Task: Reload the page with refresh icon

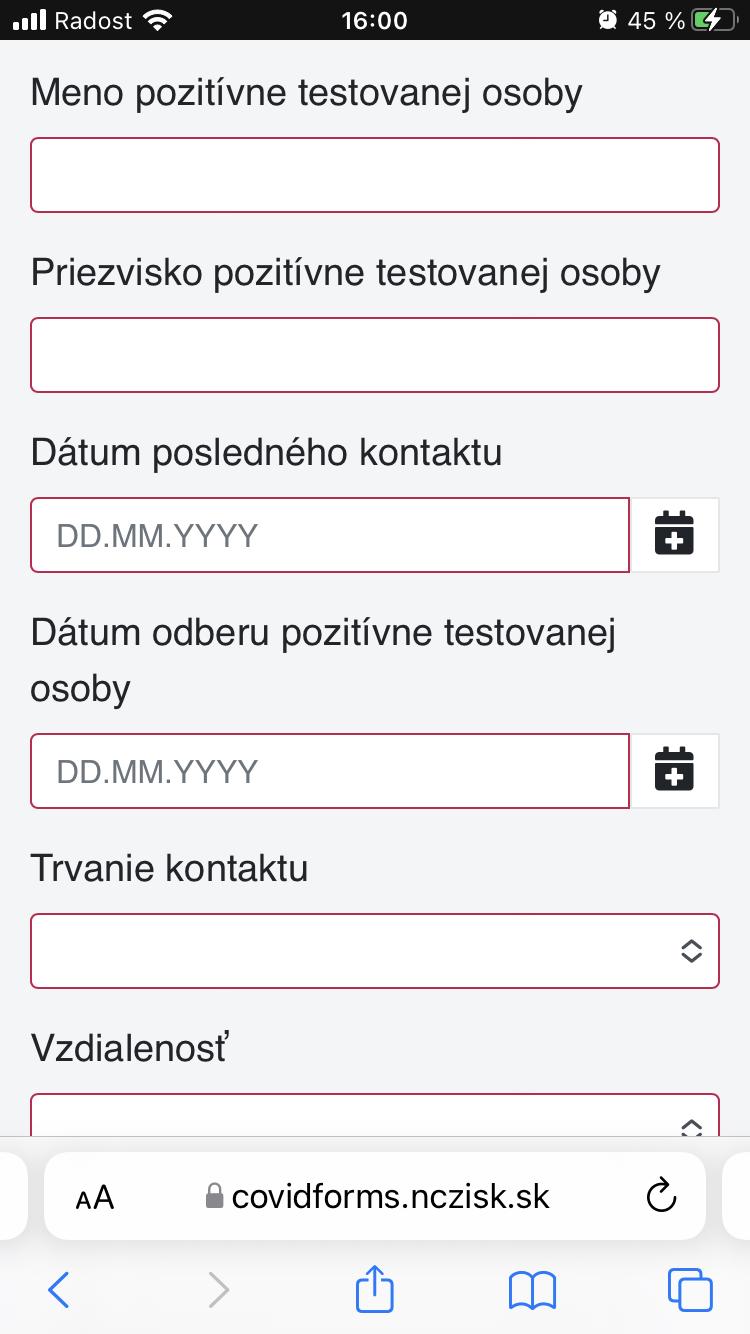Action: (x=662, y=1195)
